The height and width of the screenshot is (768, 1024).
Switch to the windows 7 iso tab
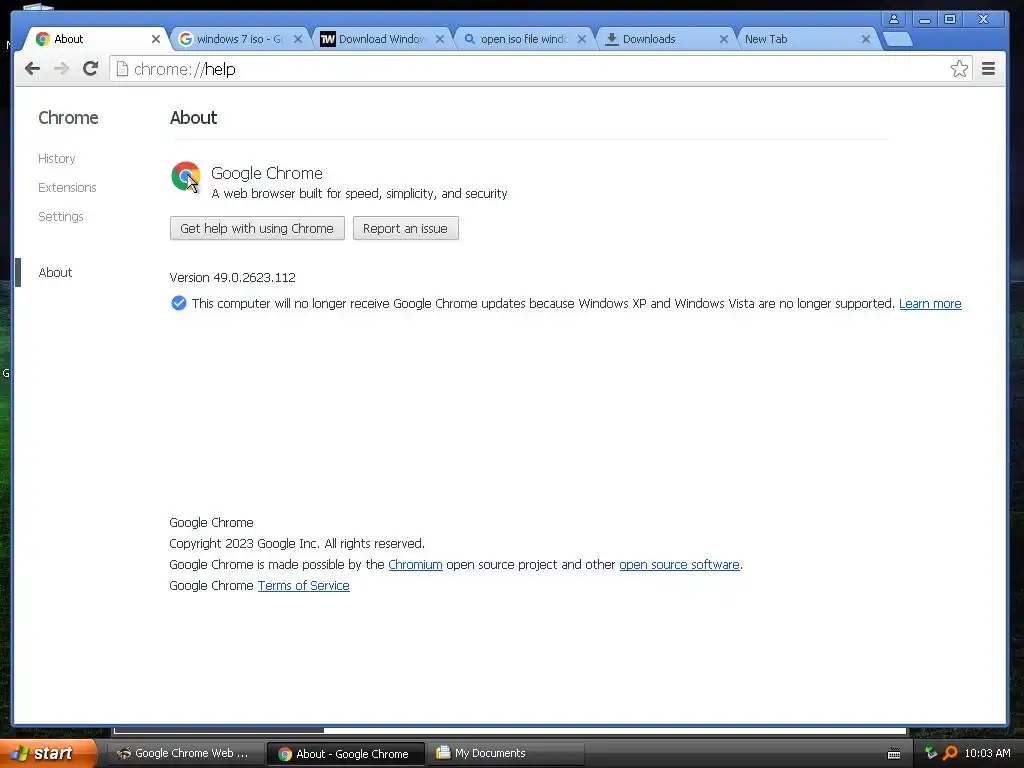click(239, 39)
